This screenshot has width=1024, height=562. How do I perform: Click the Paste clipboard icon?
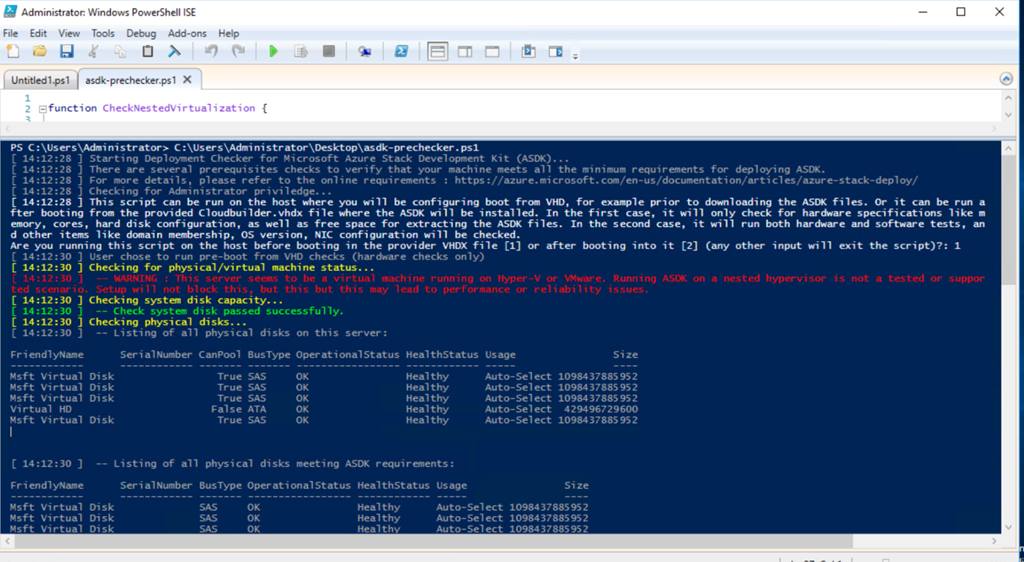pyautogui.click(x=148, y=52)
